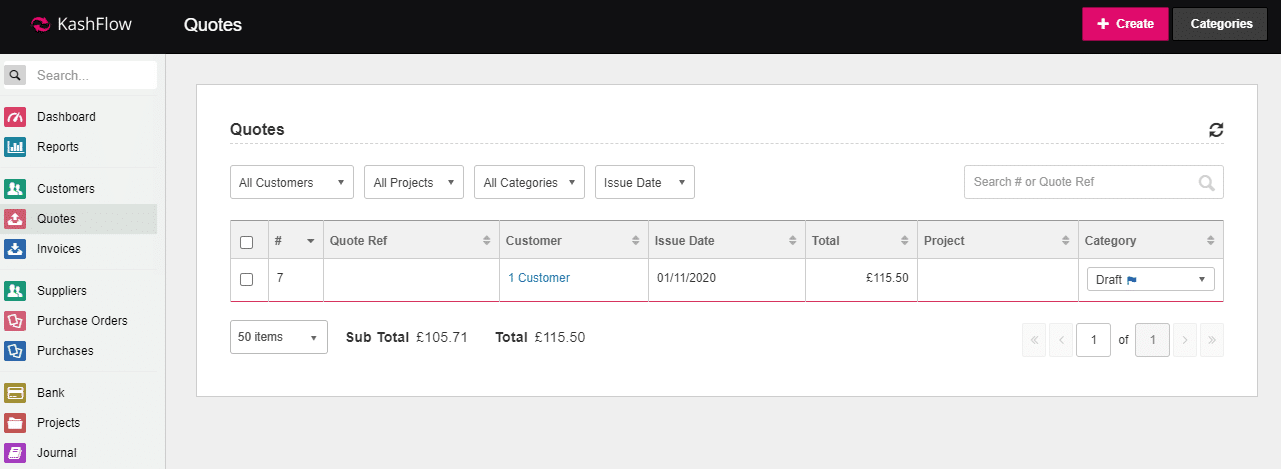Click the magnifier icon in quote search box

[x=1207, y=183]
